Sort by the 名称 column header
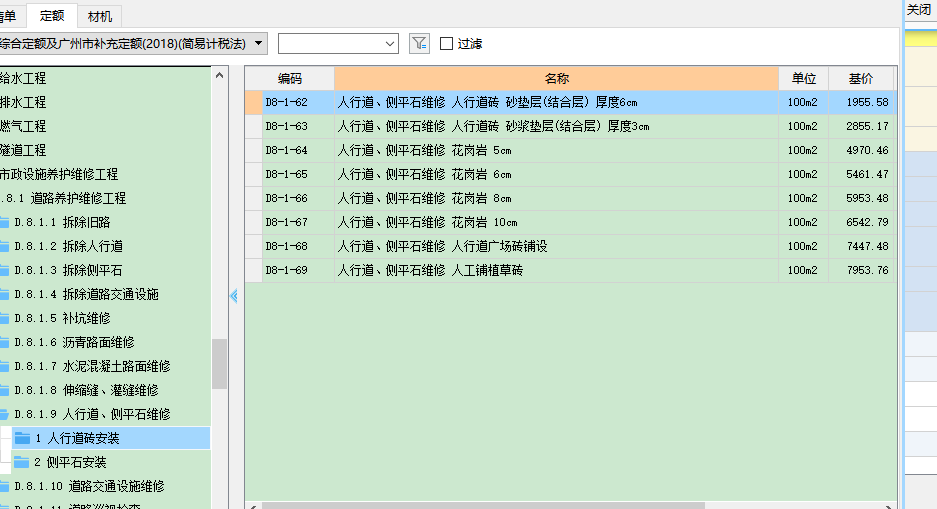Image resolution: width=937 pixels, height=509 pixels. [556, 78]
